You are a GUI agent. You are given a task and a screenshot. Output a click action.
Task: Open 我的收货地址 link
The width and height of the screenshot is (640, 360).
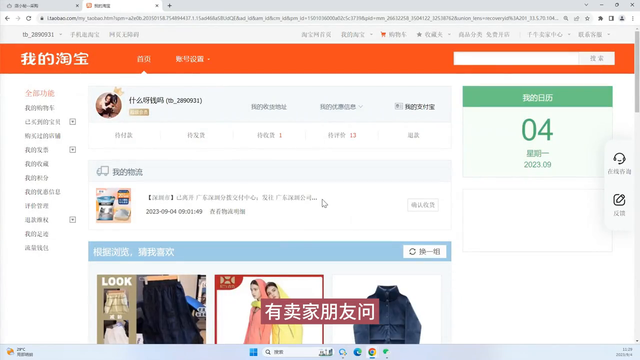point(269,107)
